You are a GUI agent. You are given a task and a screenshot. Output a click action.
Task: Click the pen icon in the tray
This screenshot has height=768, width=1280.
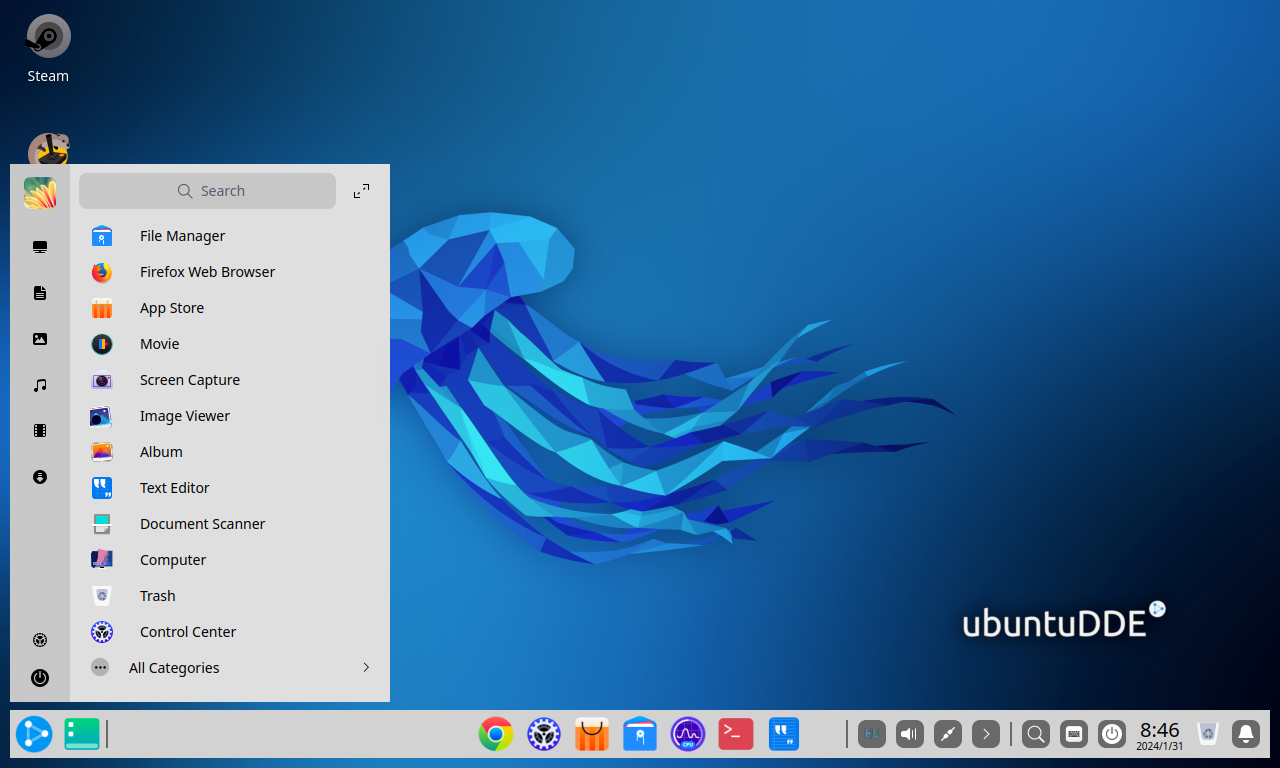(x=948, y=734)
